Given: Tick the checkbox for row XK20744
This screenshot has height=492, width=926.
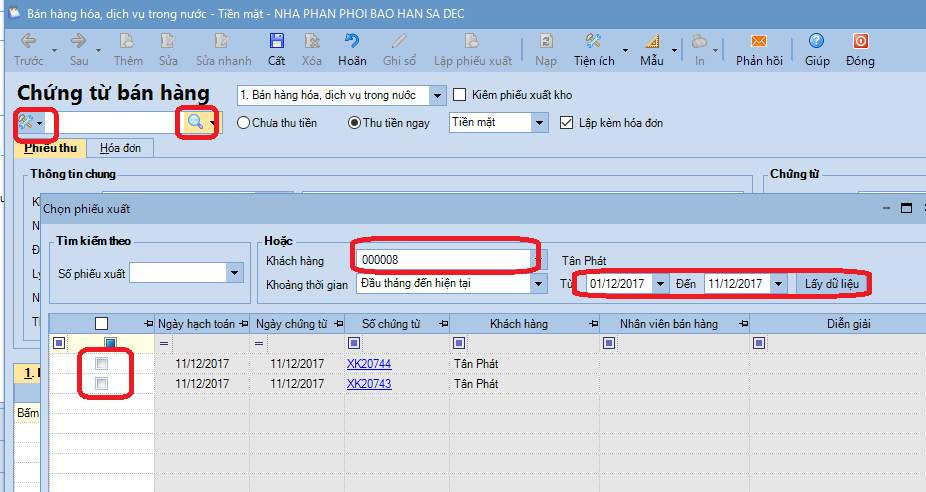Looking at the screenshot, I should (102, 363).
